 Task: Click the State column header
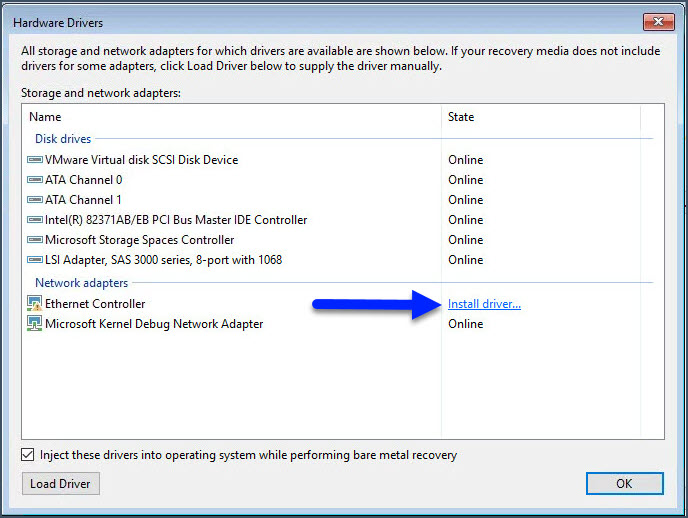point(461,117)
